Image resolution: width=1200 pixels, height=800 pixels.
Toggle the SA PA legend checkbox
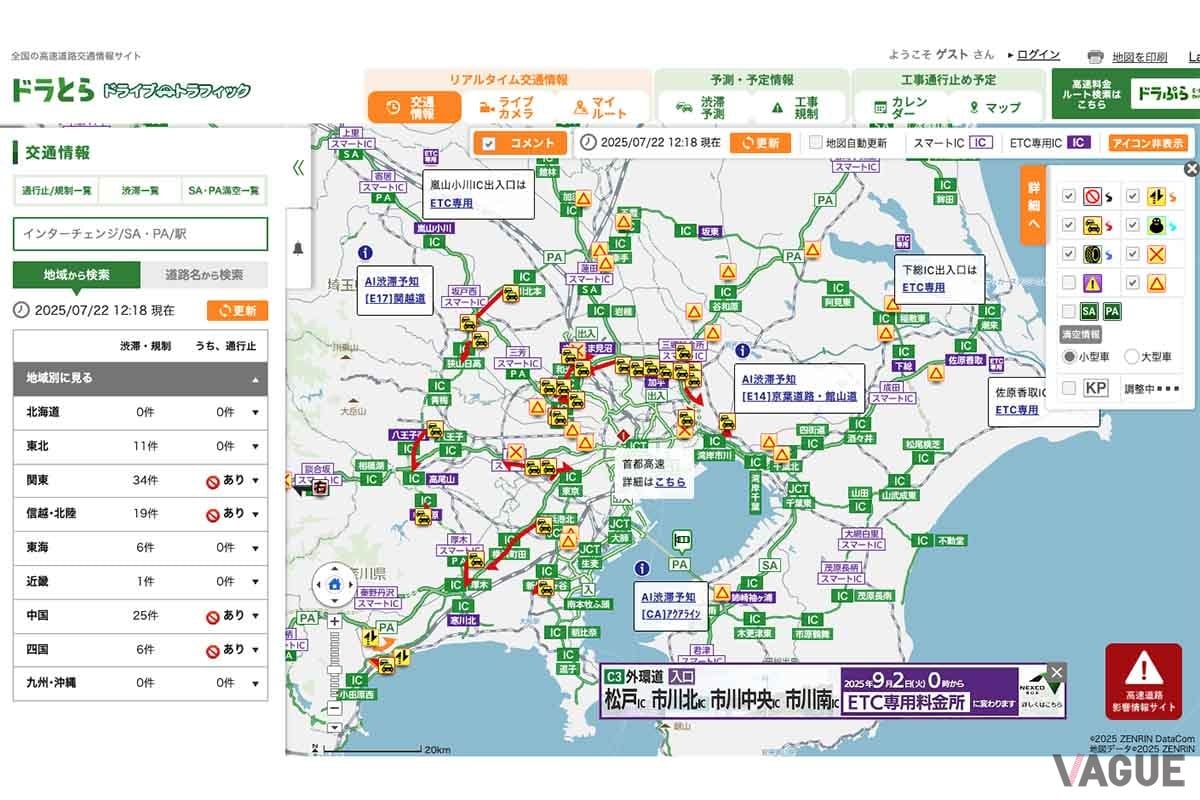click(x=1068, y=312)
